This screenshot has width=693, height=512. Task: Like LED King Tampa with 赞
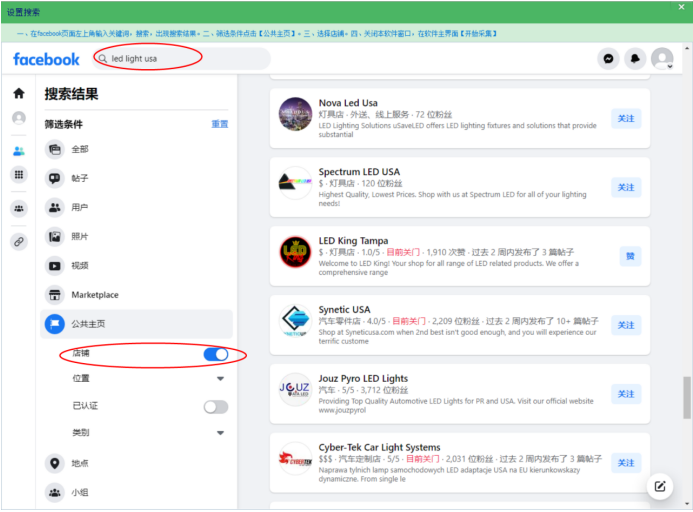pos(630,256)
